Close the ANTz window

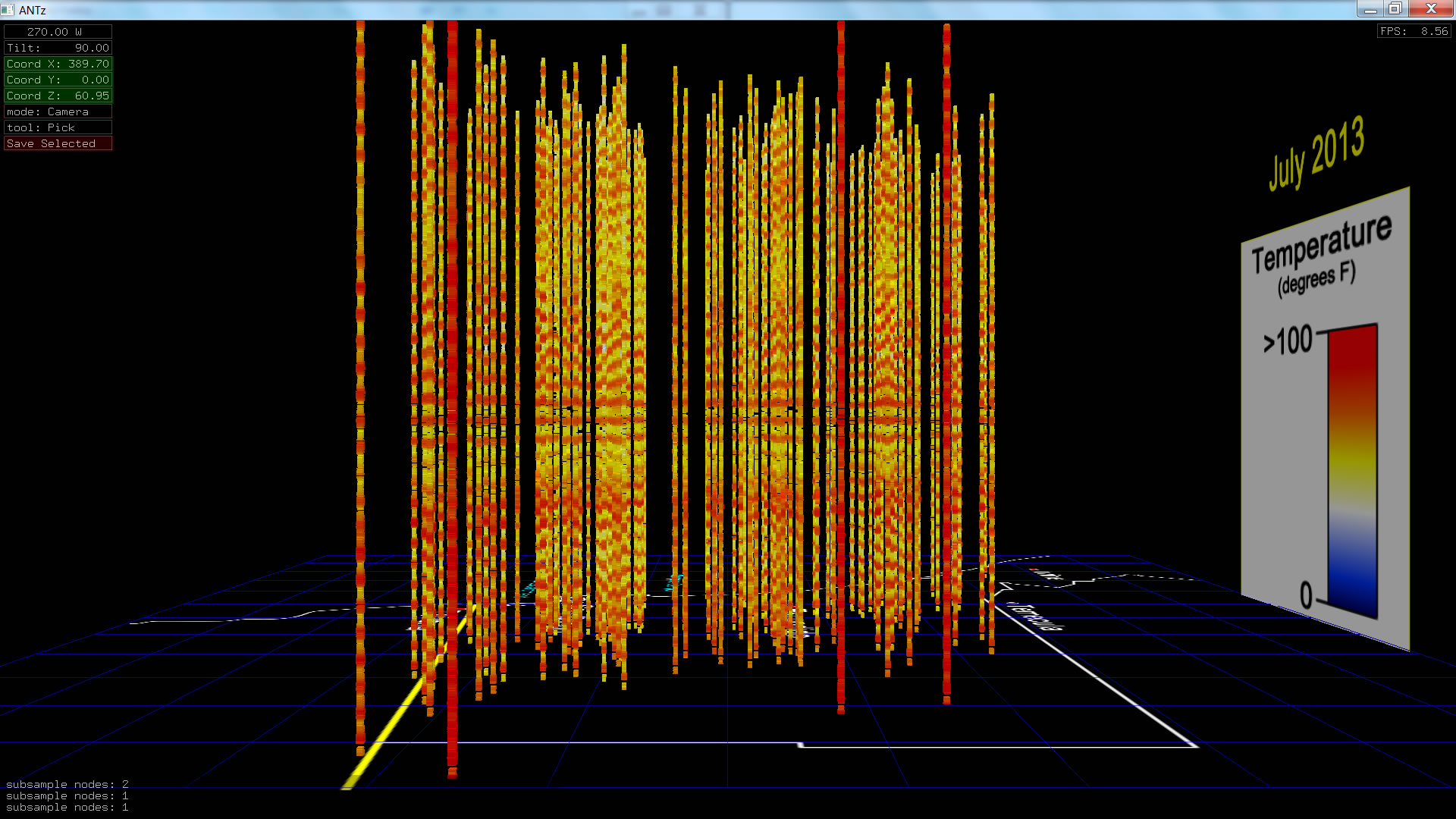coord(1431,9)
